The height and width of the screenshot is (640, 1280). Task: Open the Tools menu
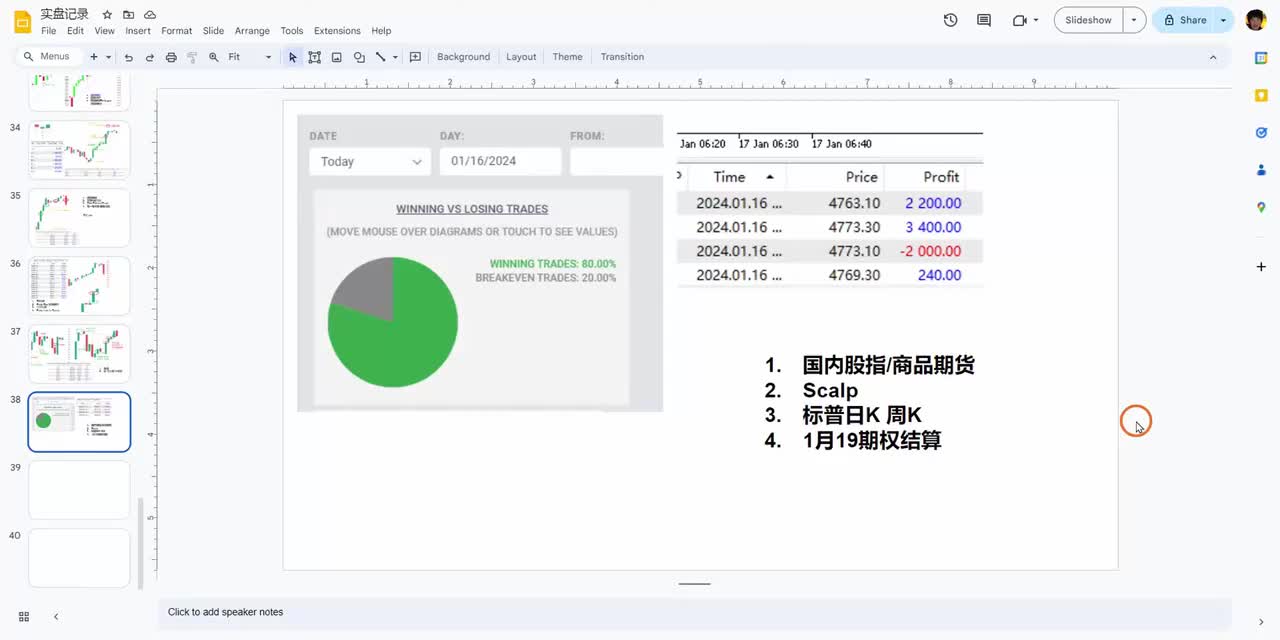(292, 31)
